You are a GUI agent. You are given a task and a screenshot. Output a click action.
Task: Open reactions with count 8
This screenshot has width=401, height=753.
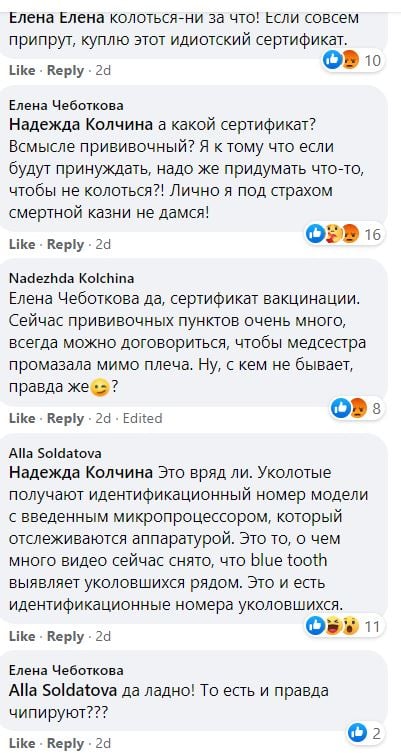pos(357,408)
